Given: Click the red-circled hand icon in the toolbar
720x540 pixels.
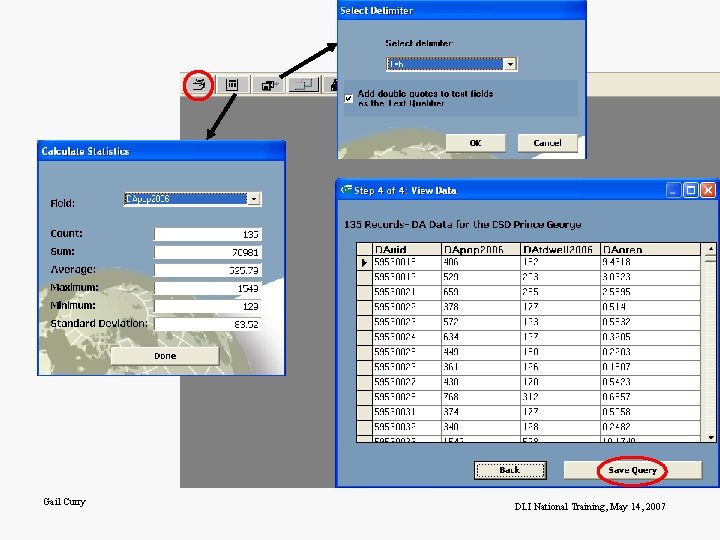Looking at the screenshot, I should pyautogui.click(x=198, y=84).
